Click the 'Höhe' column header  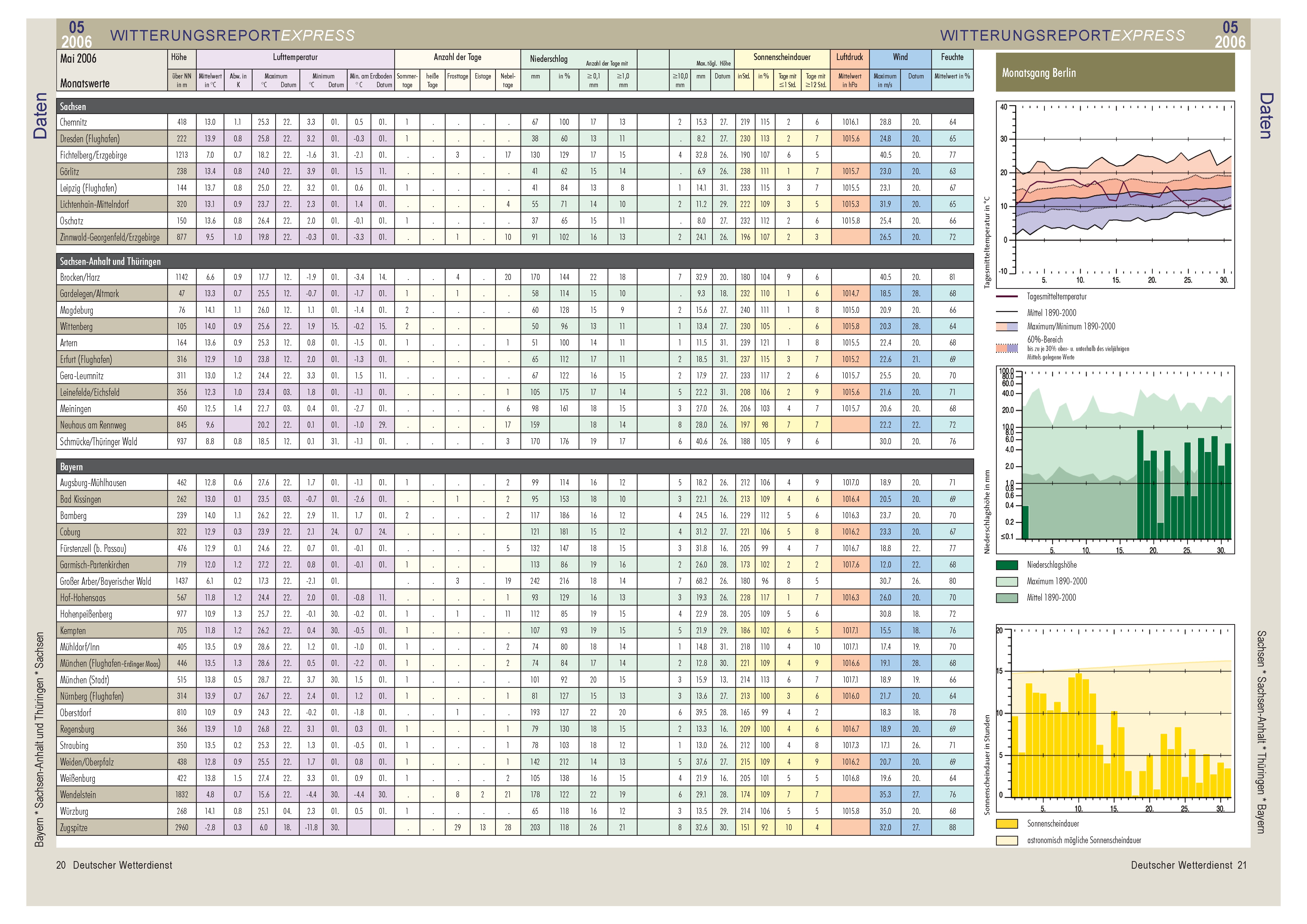179,57
